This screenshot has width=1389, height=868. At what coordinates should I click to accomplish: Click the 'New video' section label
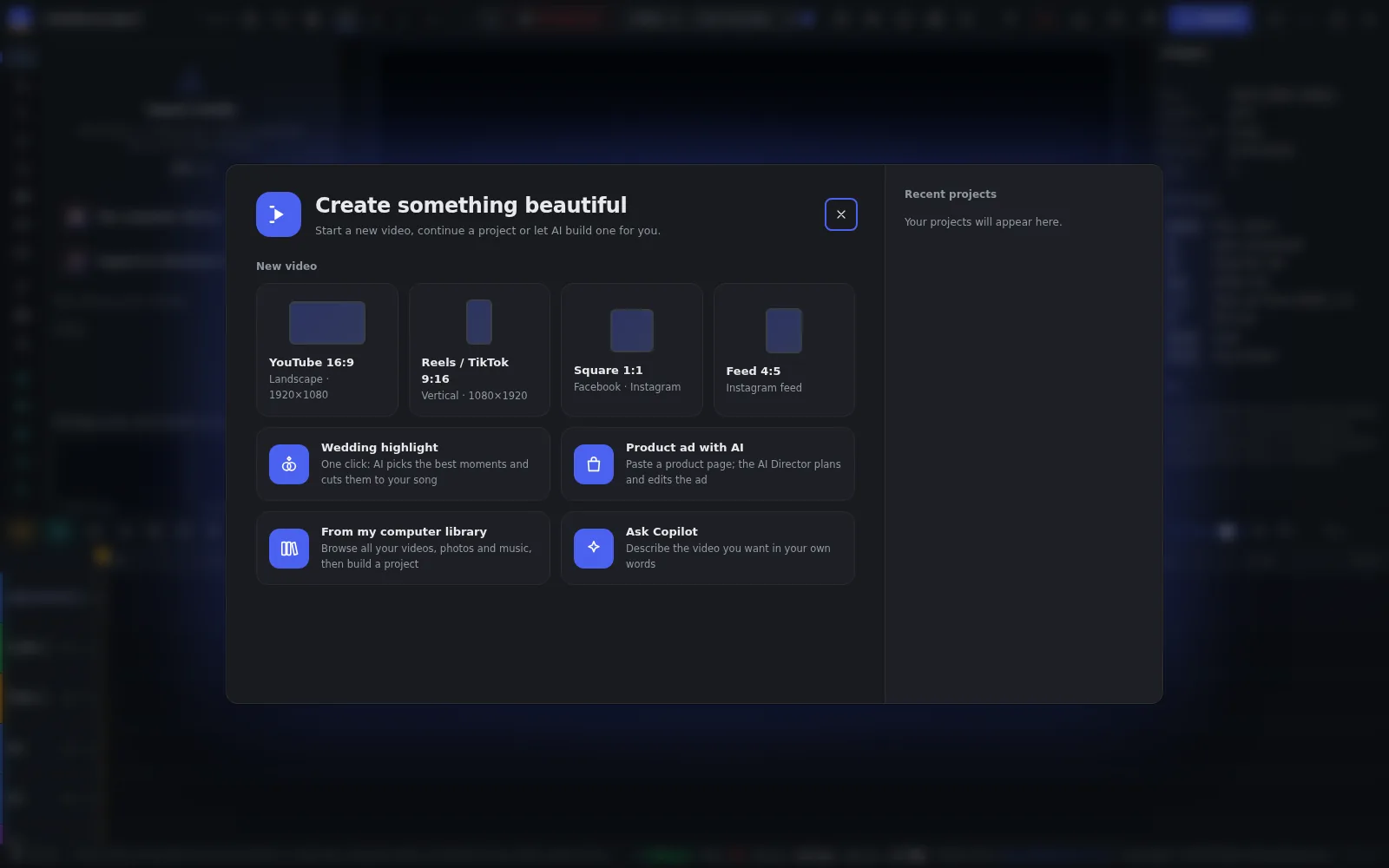[286, 266]
